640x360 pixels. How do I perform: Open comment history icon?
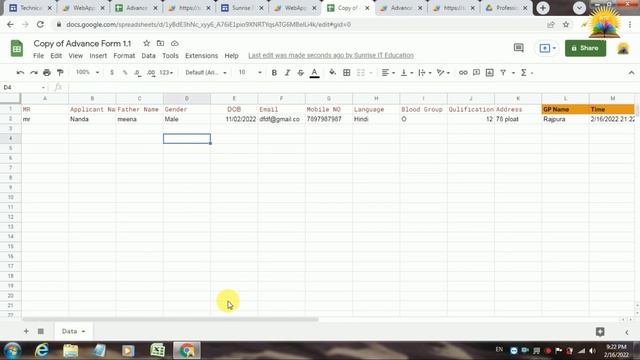518,48
